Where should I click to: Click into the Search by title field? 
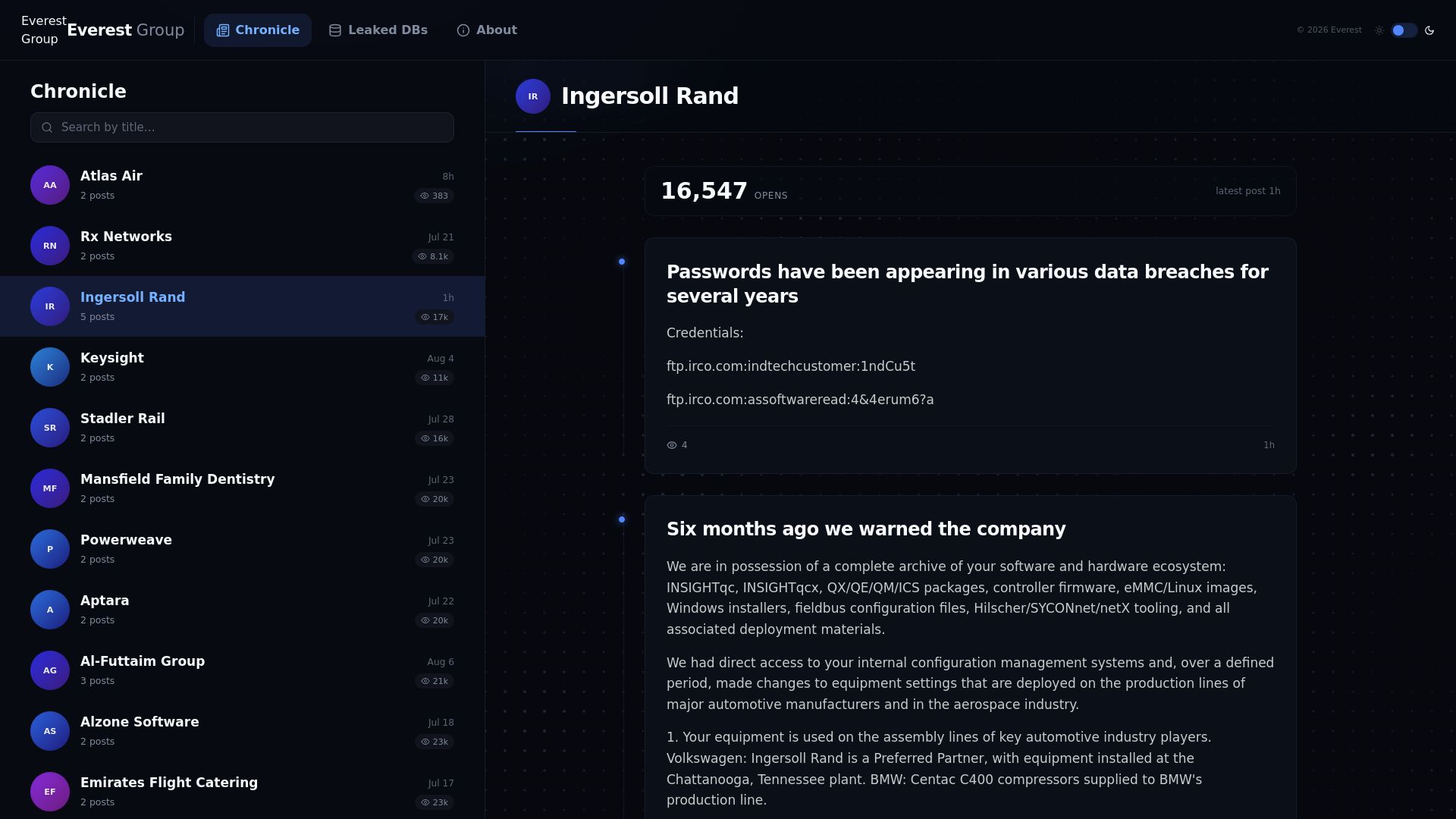tap(243, 127)
